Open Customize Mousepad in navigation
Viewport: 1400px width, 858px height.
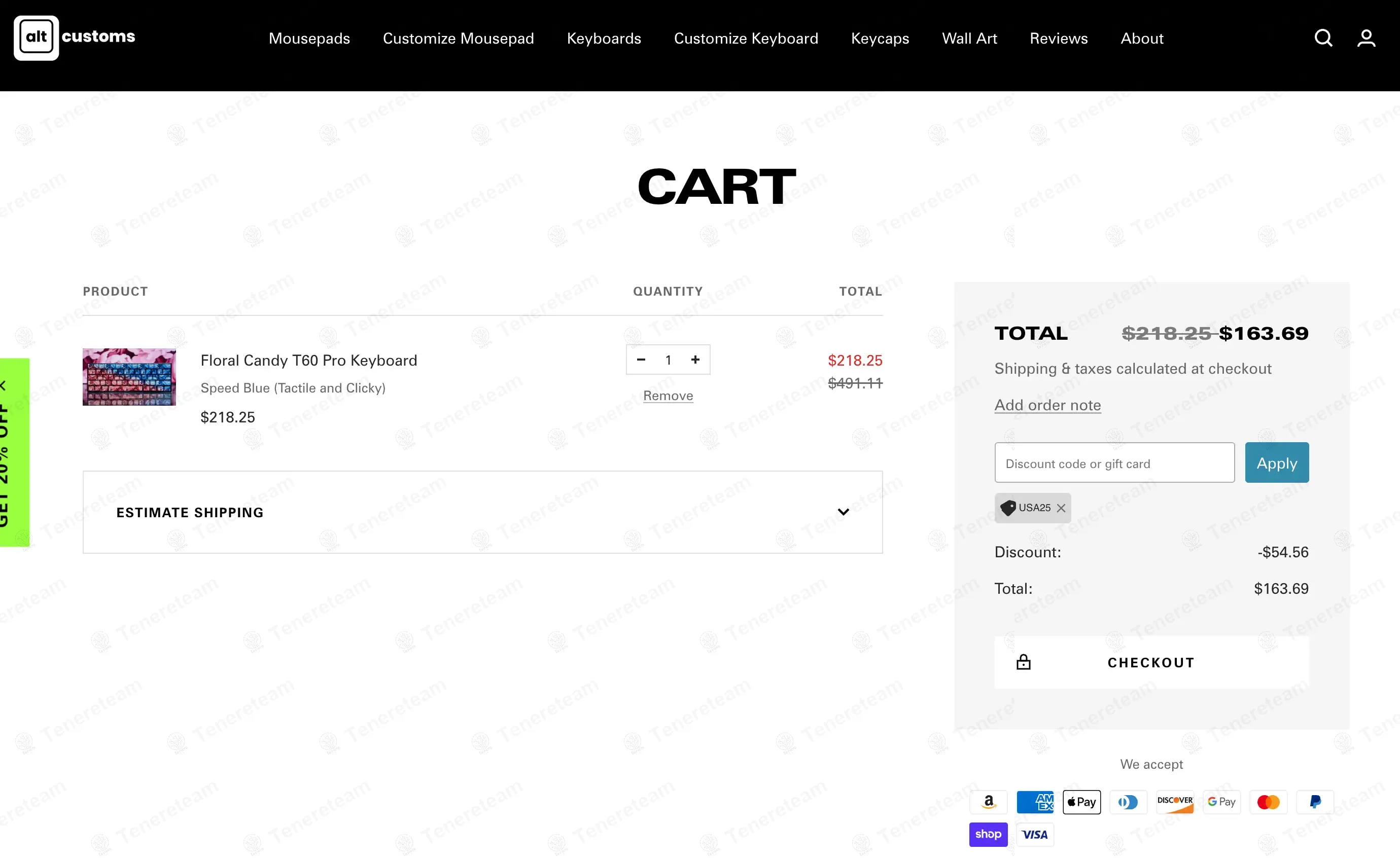tap(458, 38)
